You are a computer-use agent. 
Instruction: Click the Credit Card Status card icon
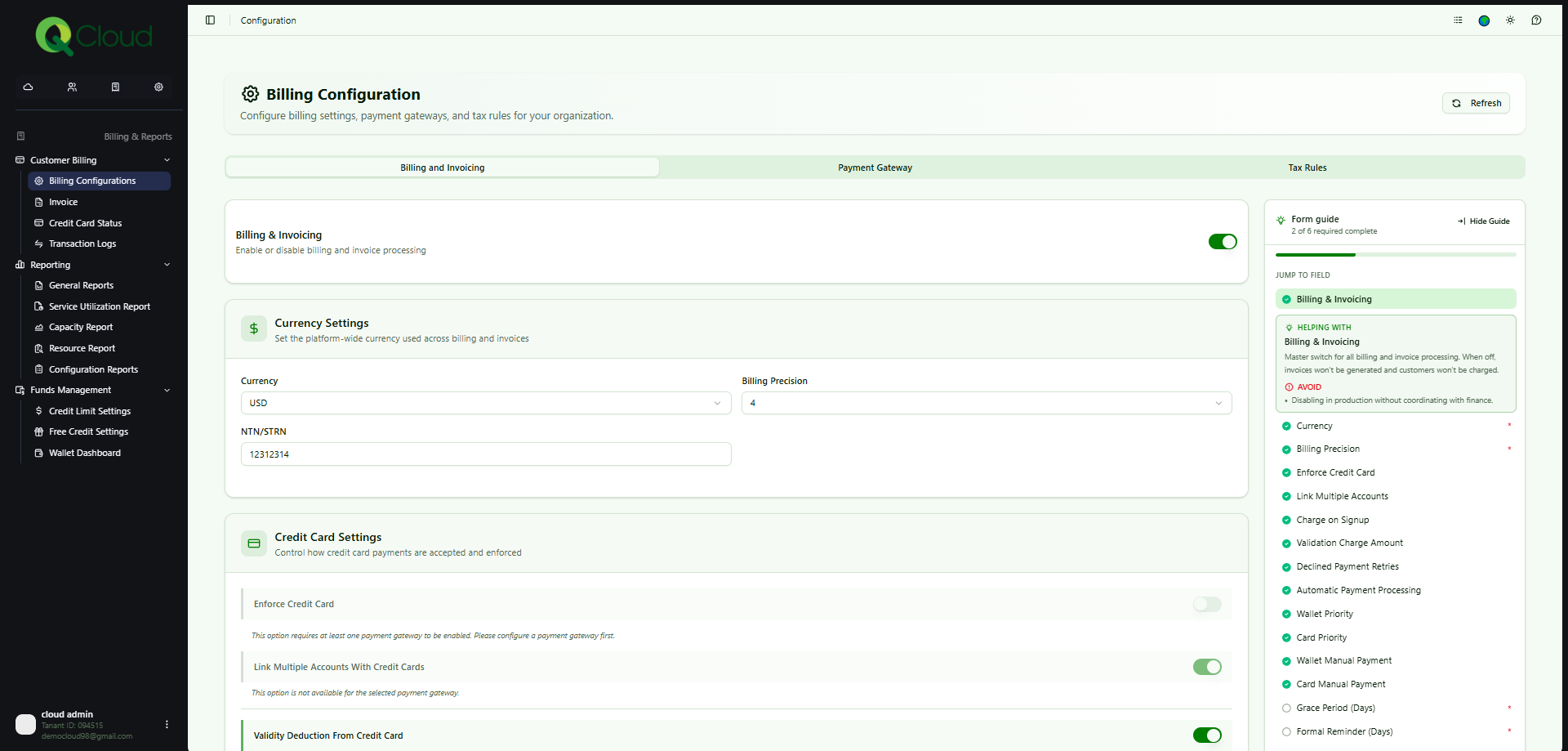(38, 223)
